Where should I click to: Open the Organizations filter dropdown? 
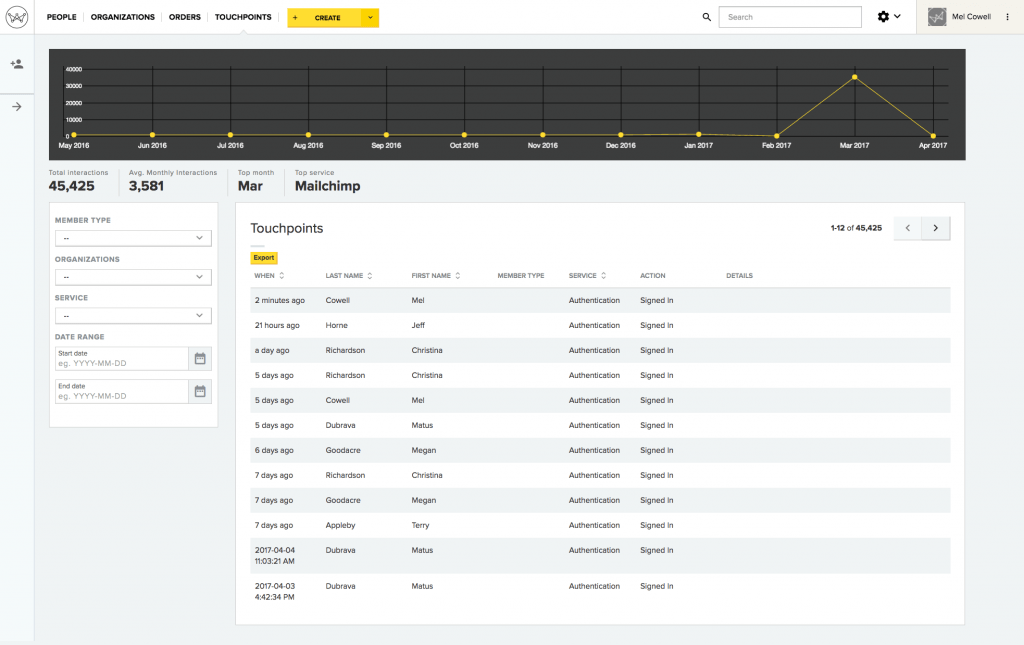(133, 277)
